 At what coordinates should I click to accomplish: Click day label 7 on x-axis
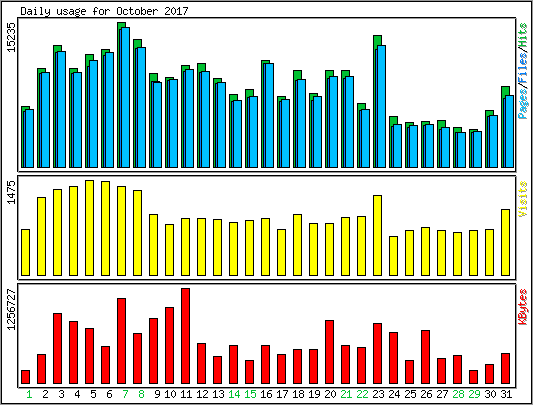[125, 394]
